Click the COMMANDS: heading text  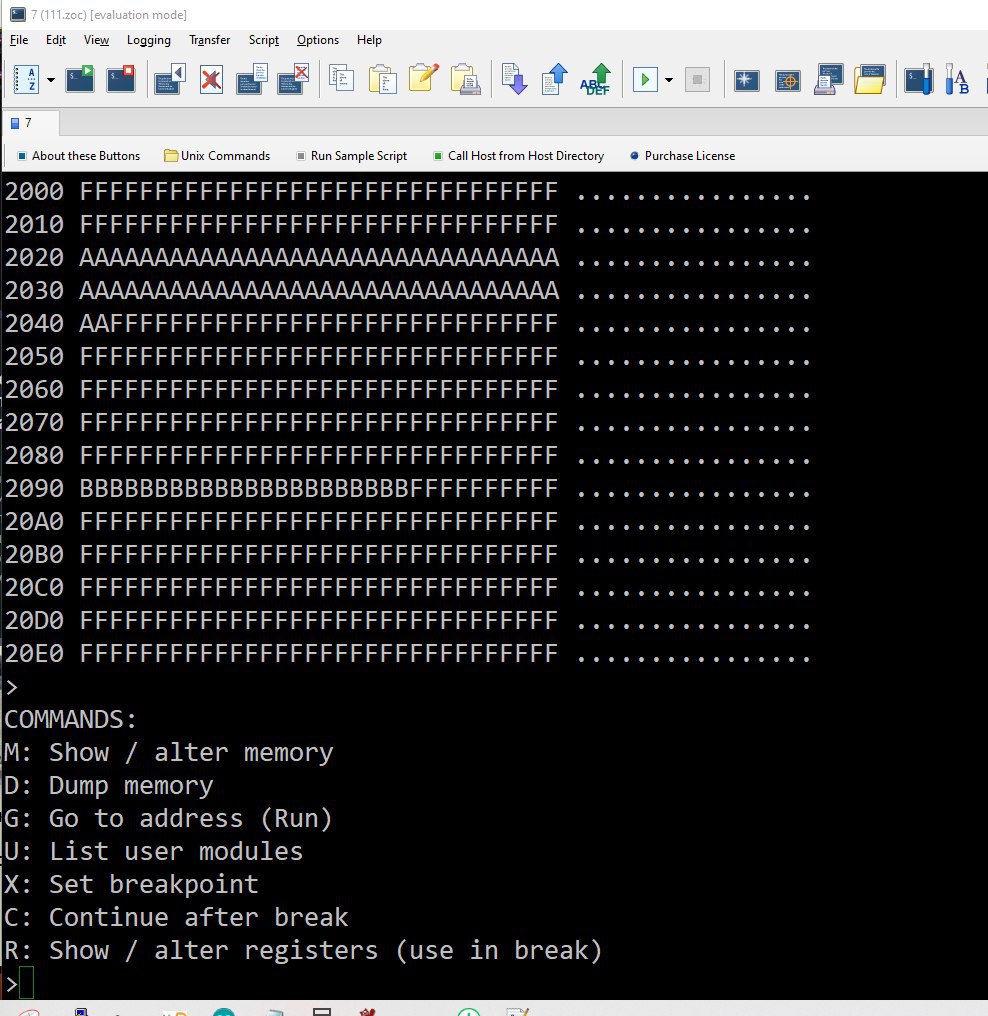pyautogui.click(x=71, y=720)
